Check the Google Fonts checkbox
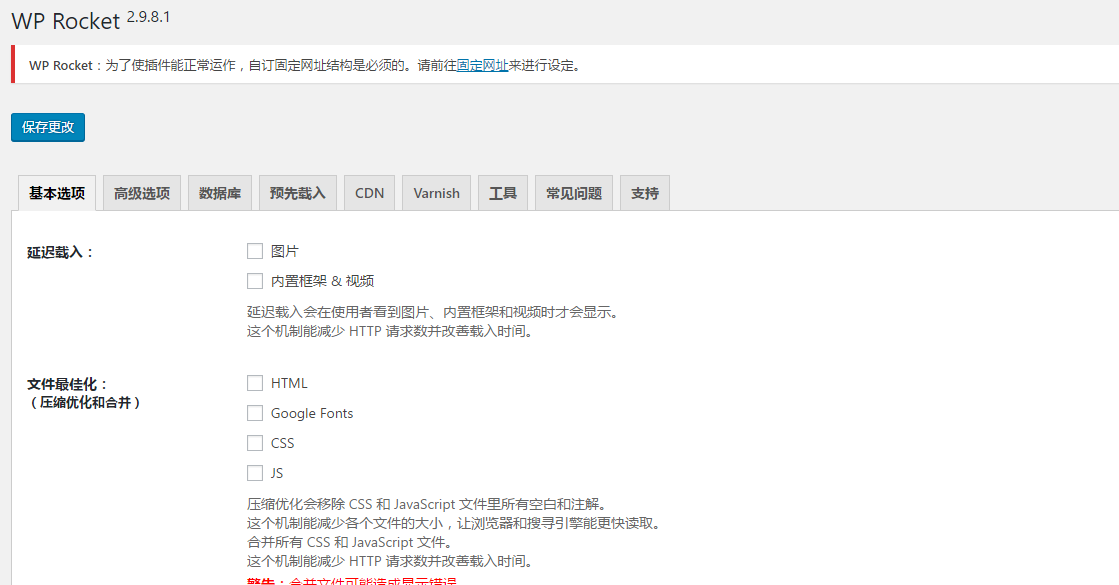 [255, 413]
